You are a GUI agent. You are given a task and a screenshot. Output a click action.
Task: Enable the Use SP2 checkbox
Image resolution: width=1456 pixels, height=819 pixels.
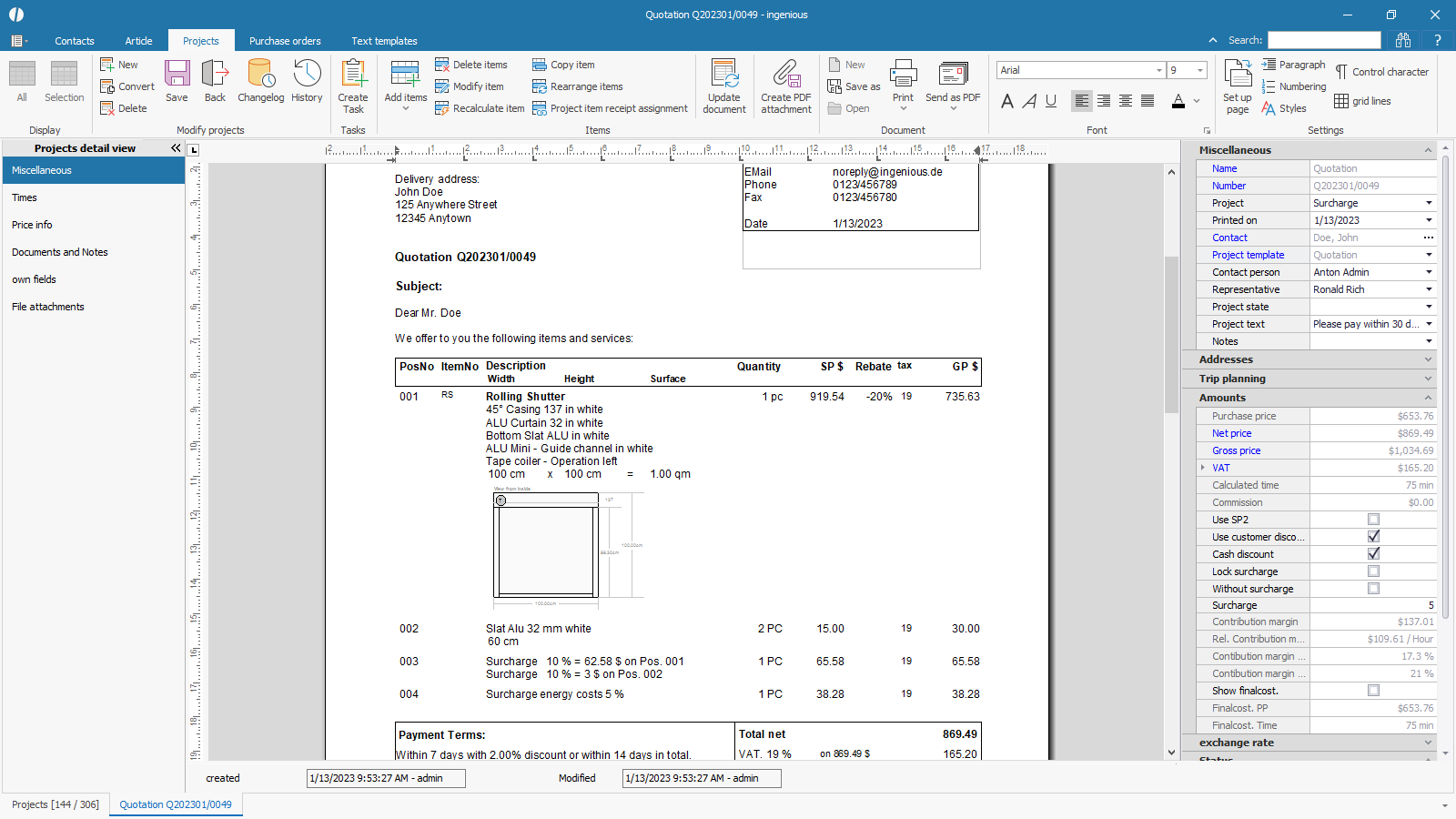pos(1373,520)
